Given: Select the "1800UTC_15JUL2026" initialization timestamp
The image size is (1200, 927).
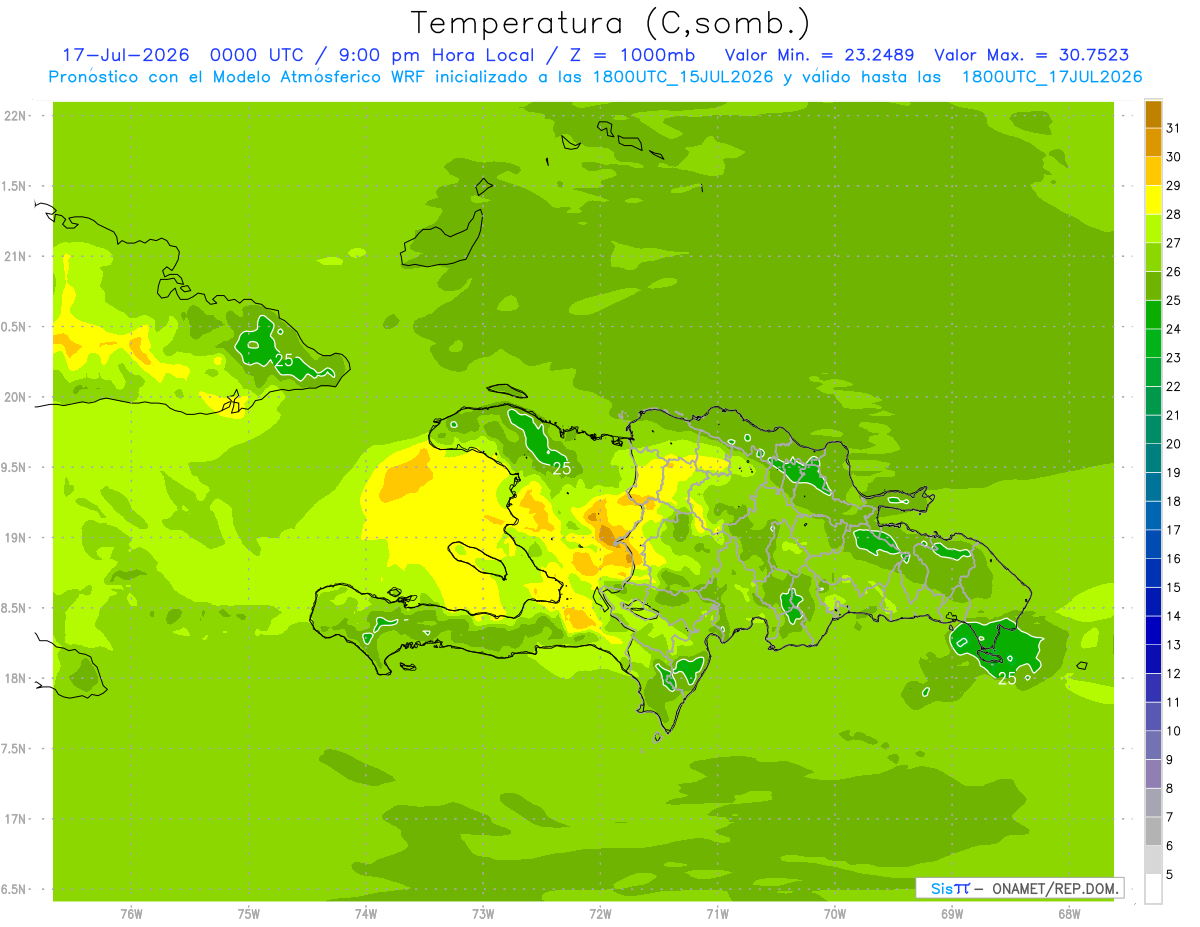Looking at the screenshot, I should tap(679, 77).
